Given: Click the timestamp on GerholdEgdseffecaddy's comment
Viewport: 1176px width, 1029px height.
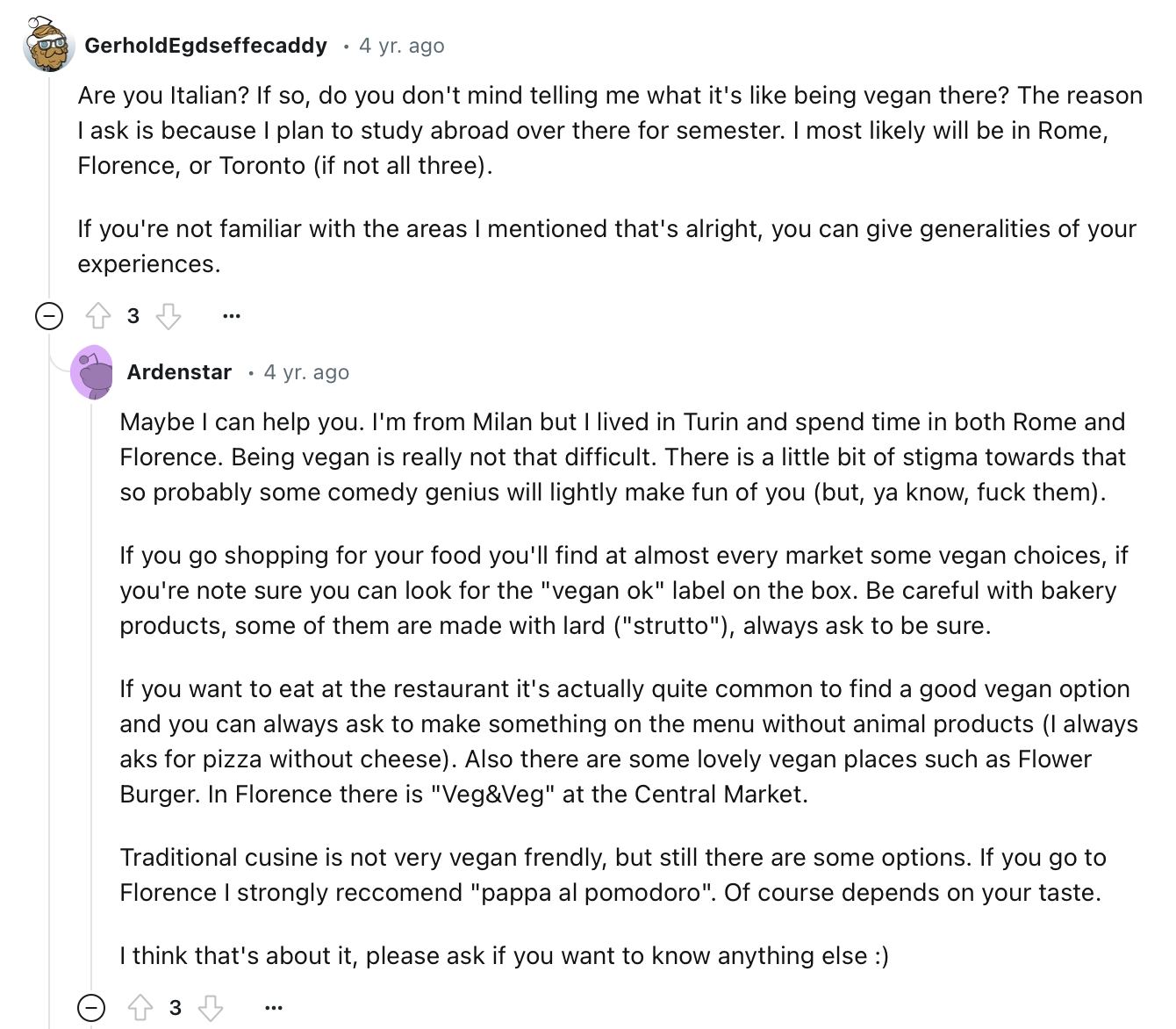Looking at the screenshot, I should (401, 46).
